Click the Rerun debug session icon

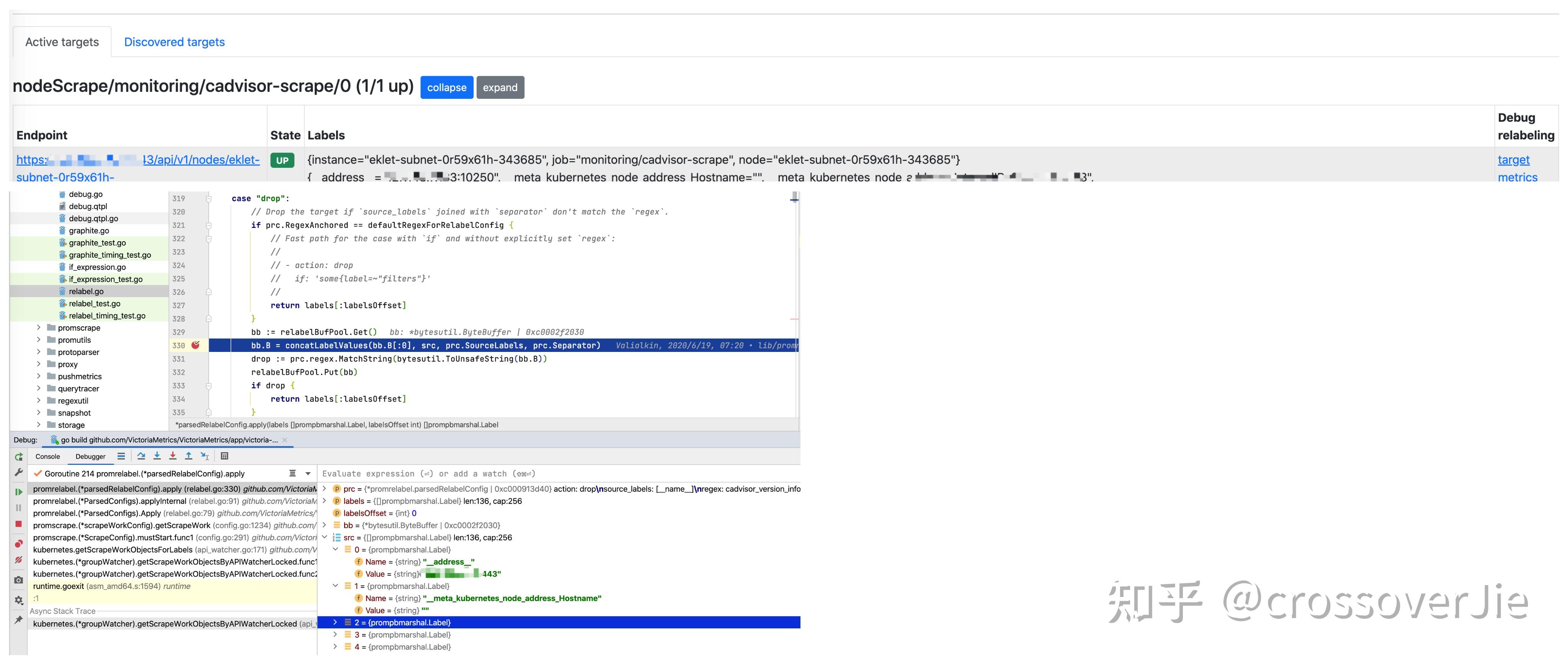click(19, 456)
